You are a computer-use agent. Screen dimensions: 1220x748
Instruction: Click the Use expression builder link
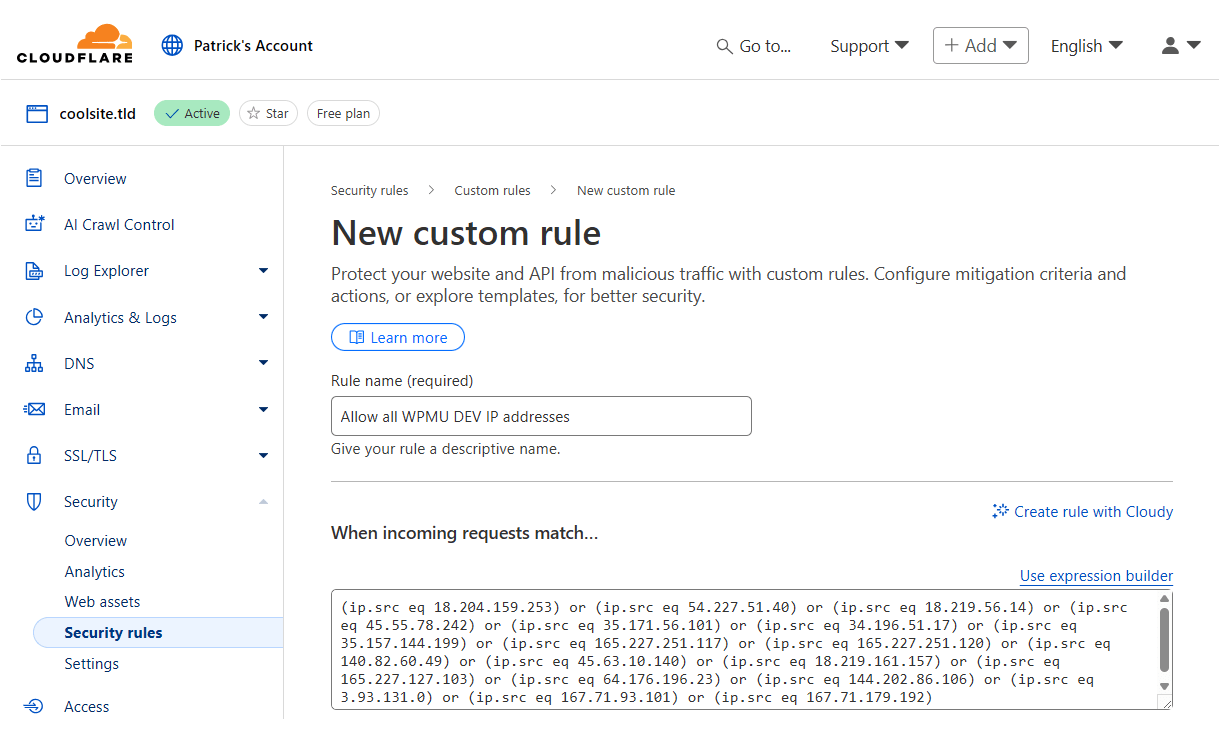(x=1096, y=576)
